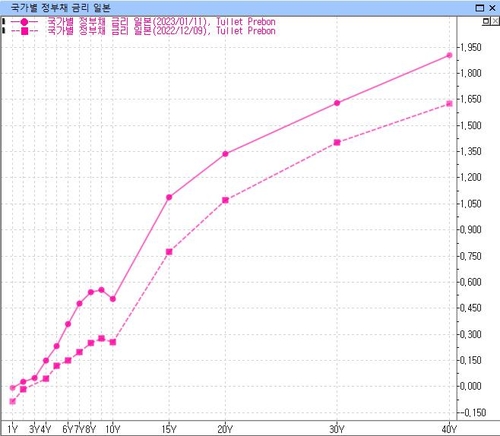
Task: Click the 15Y label on the x-axis
Action: tap(169, 429)
